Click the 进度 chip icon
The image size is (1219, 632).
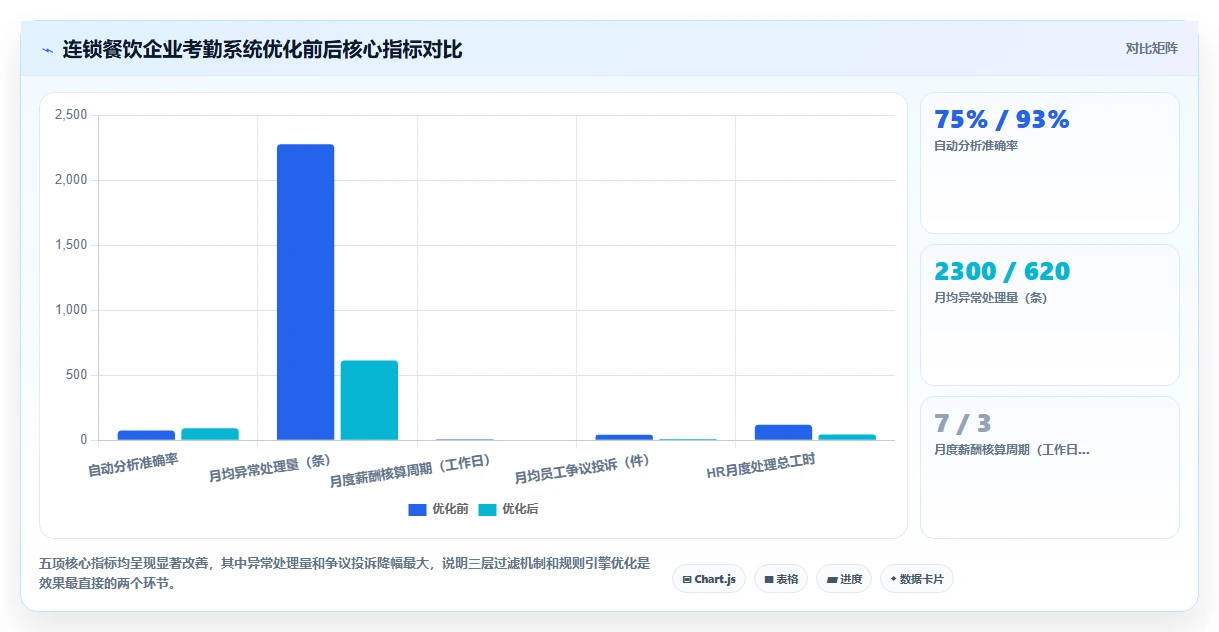point(832,579)
